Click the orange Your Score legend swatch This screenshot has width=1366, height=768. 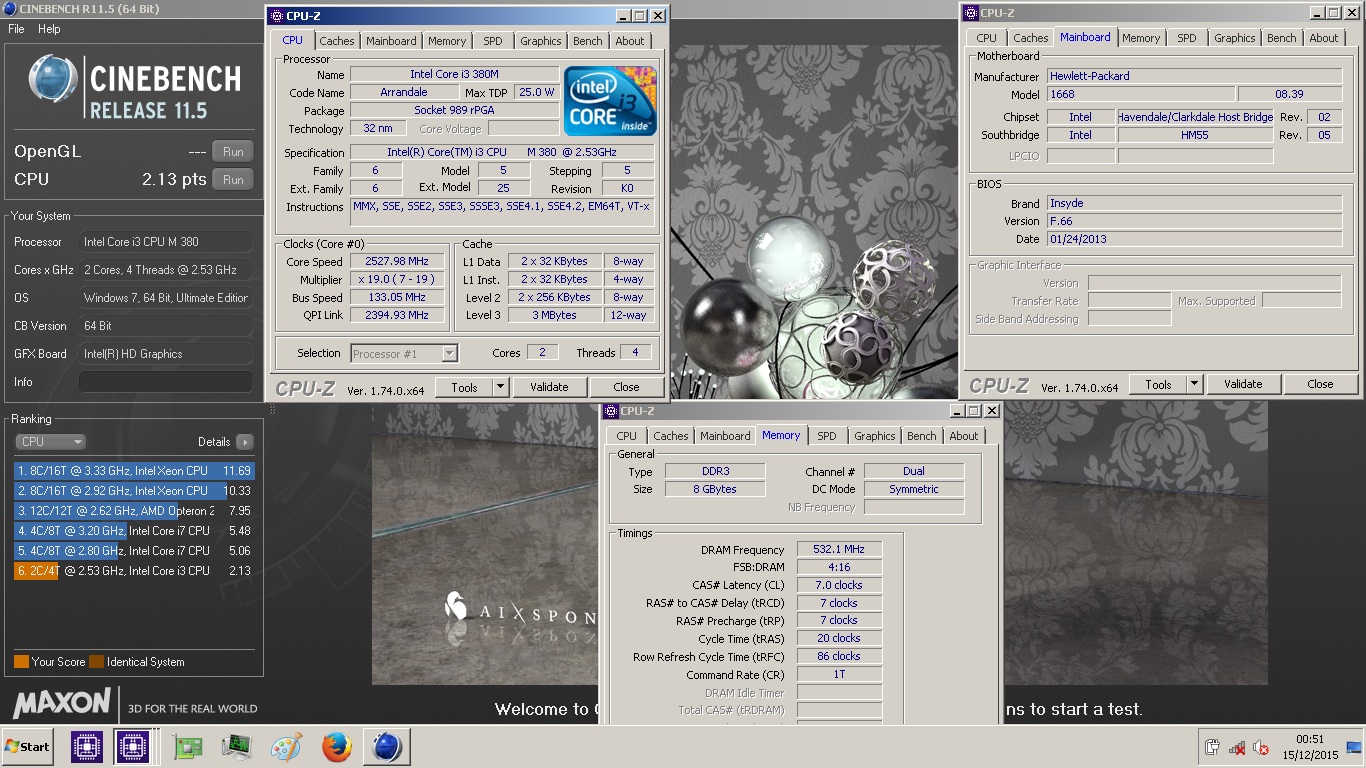click(x=21, y=662)
